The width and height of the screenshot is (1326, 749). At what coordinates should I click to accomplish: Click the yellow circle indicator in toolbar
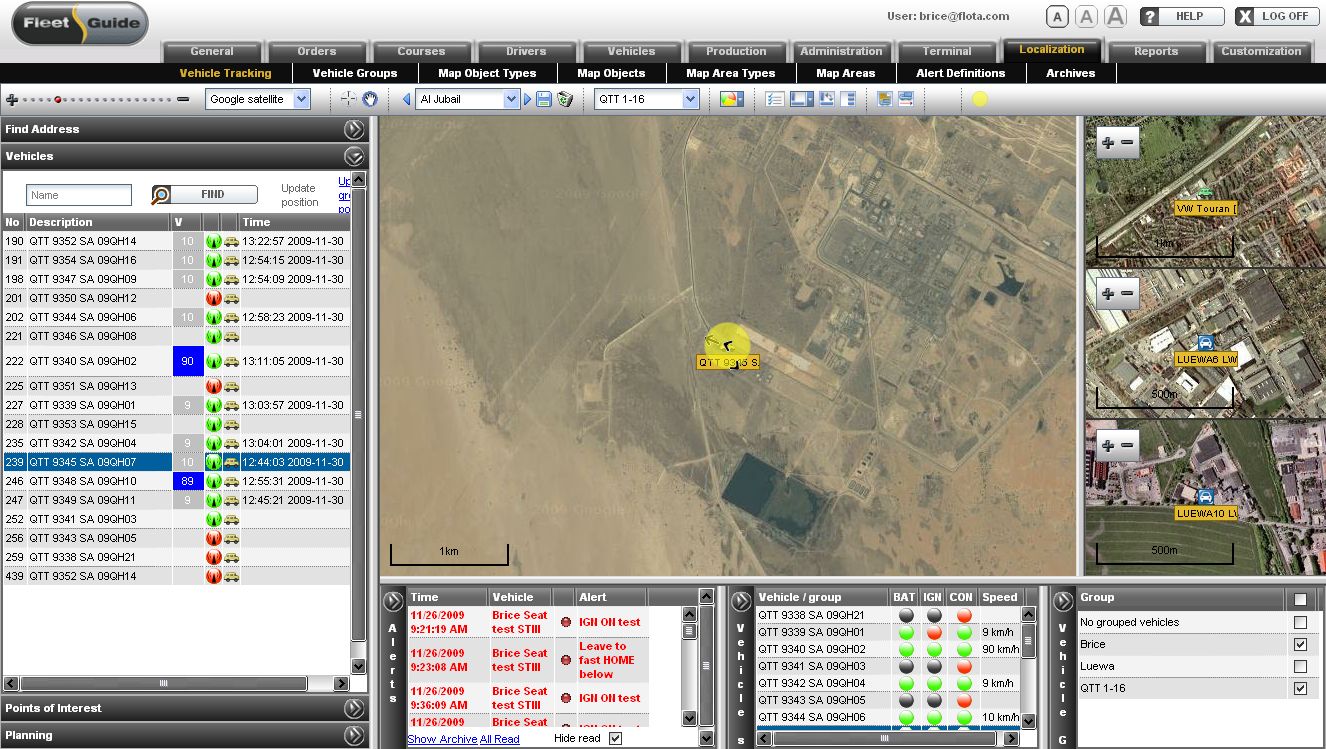click(x=979, y=99)
